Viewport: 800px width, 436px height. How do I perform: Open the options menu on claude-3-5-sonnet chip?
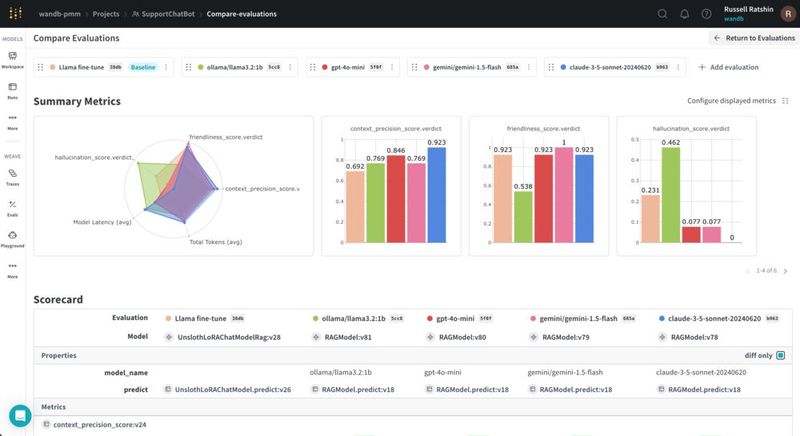click(678, 67)
